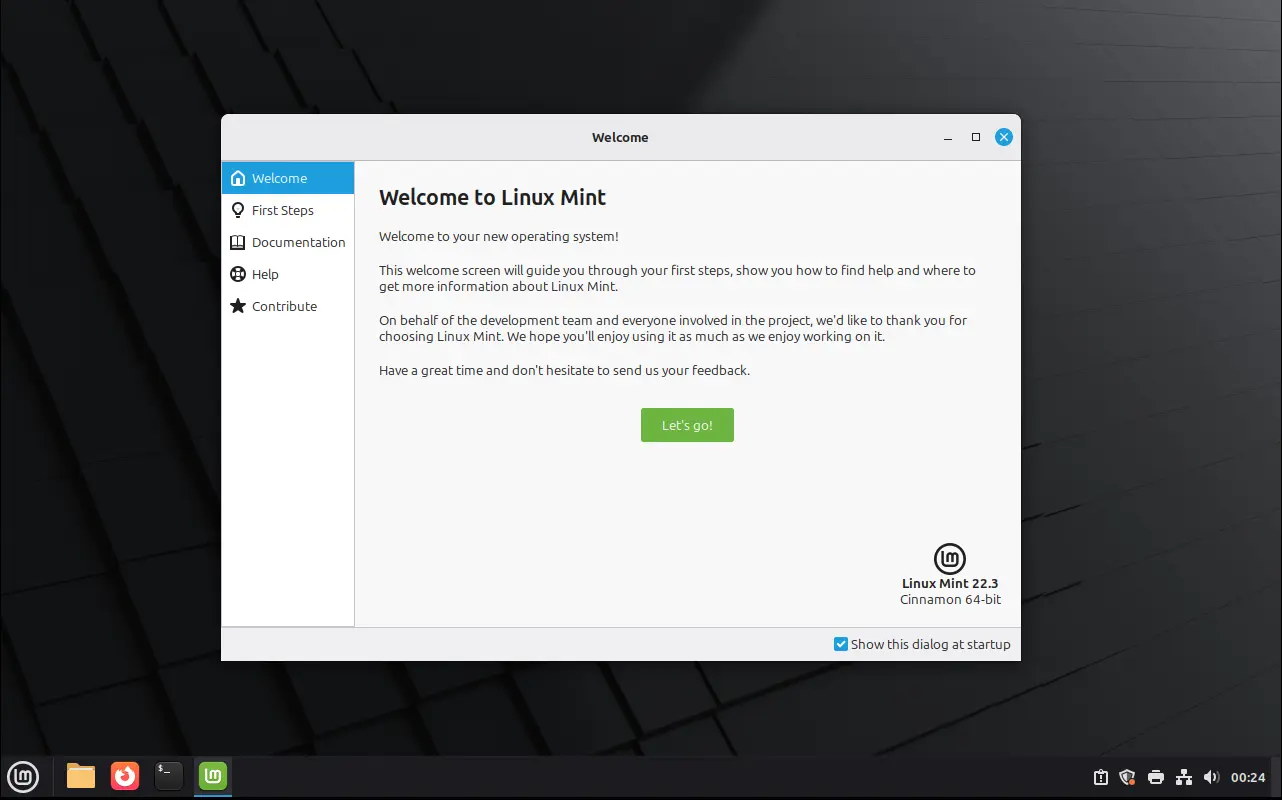Select Documentation in the sidebar
The image size is (1282, 800).
[297, 242]
